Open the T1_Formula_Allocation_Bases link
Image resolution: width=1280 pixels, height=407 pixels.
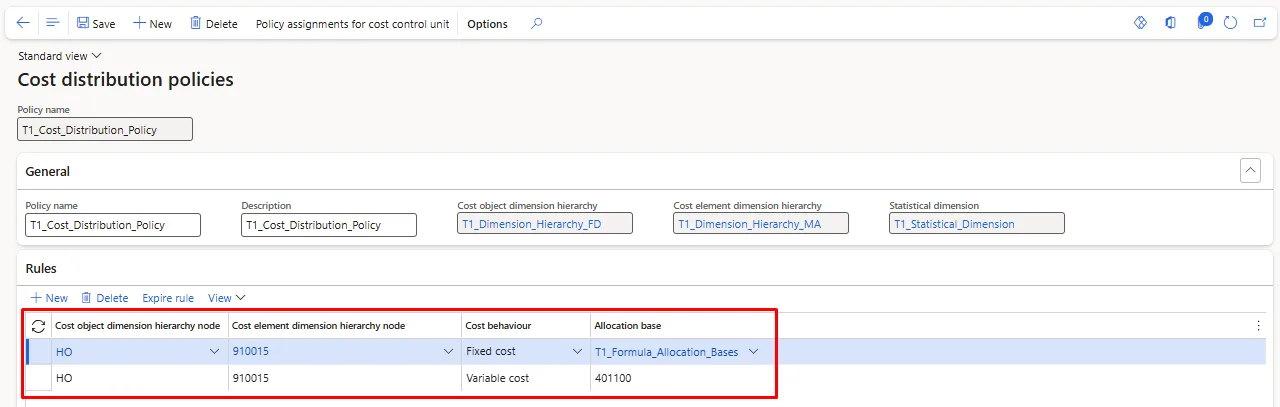(666, 352)
